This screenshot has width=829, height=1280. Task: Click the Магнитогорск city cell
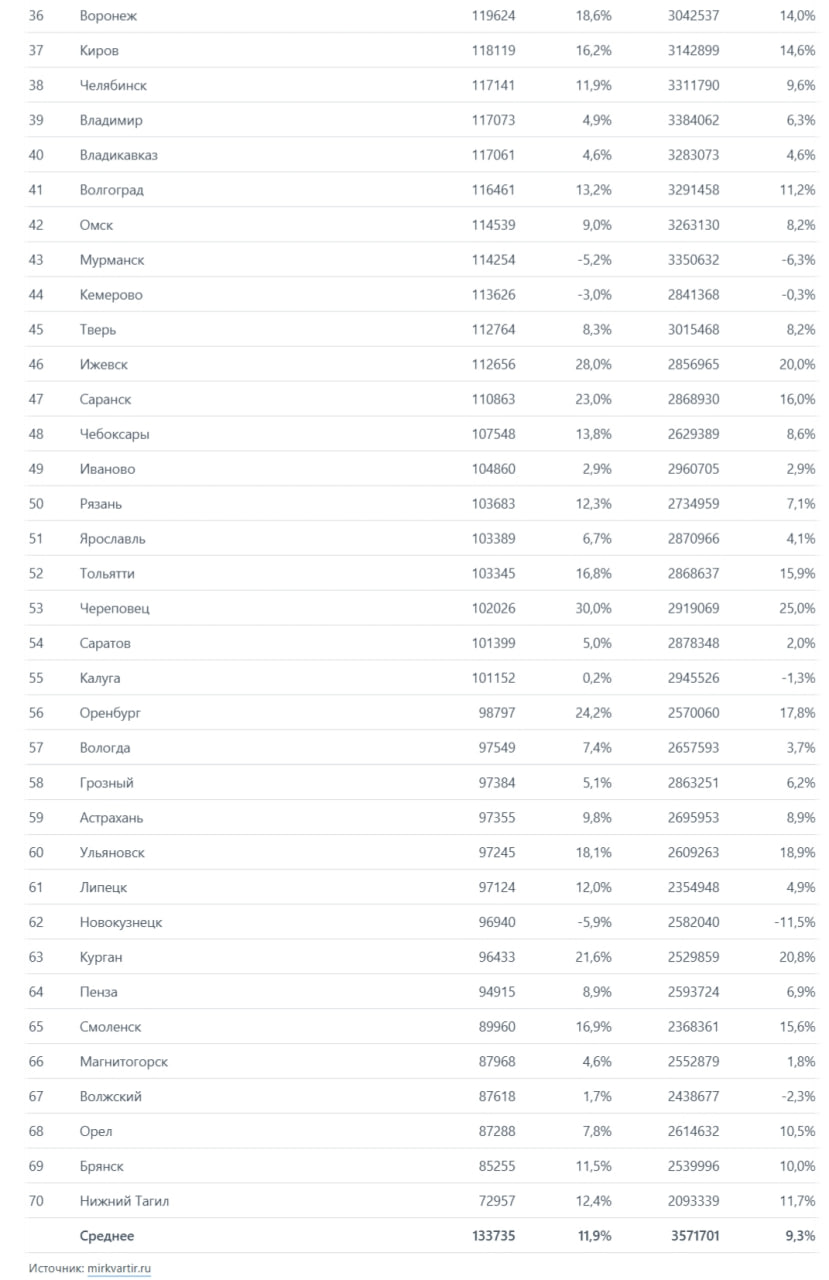pyautogui.click(x=124, y=1062)
